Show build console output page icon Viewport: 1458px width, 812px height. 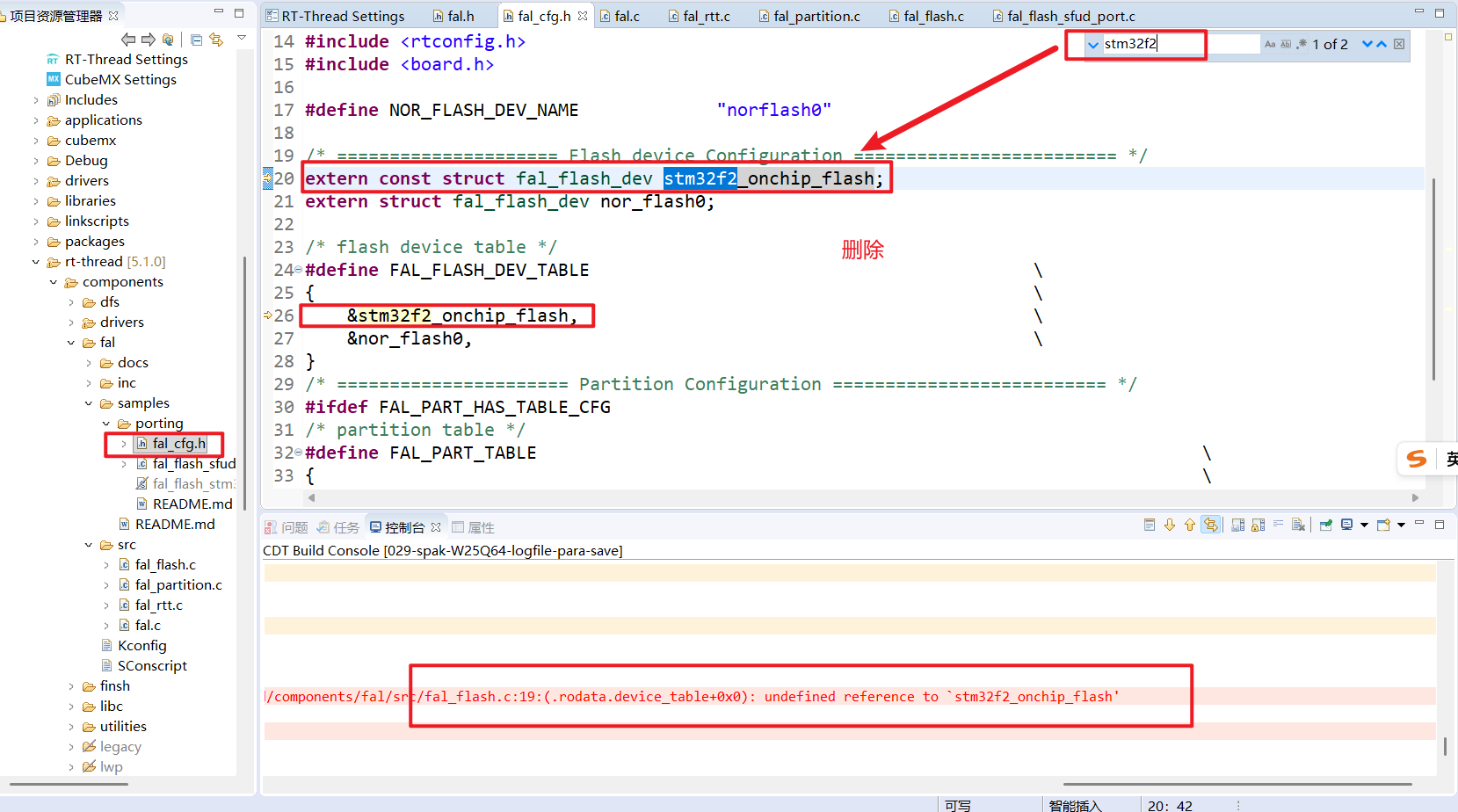1150,525
